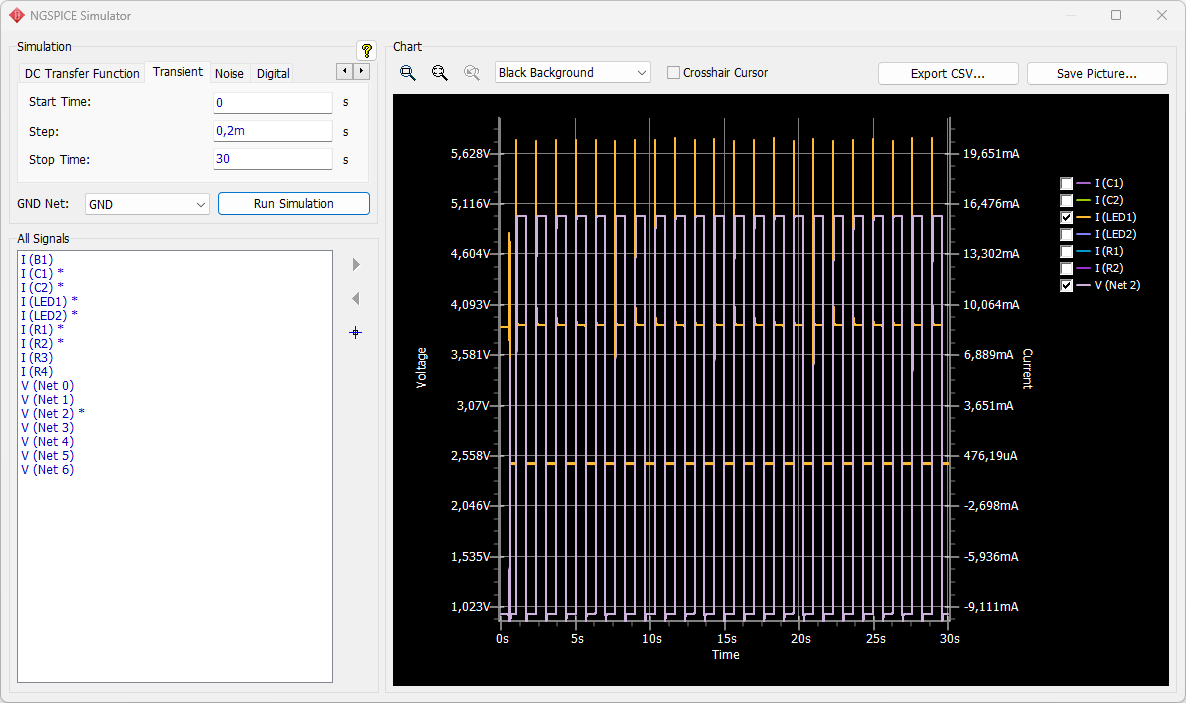Select V (Net 4) signal
Image resolution: width=1186 pixels, height=703 pixels.
click(47, 441)
